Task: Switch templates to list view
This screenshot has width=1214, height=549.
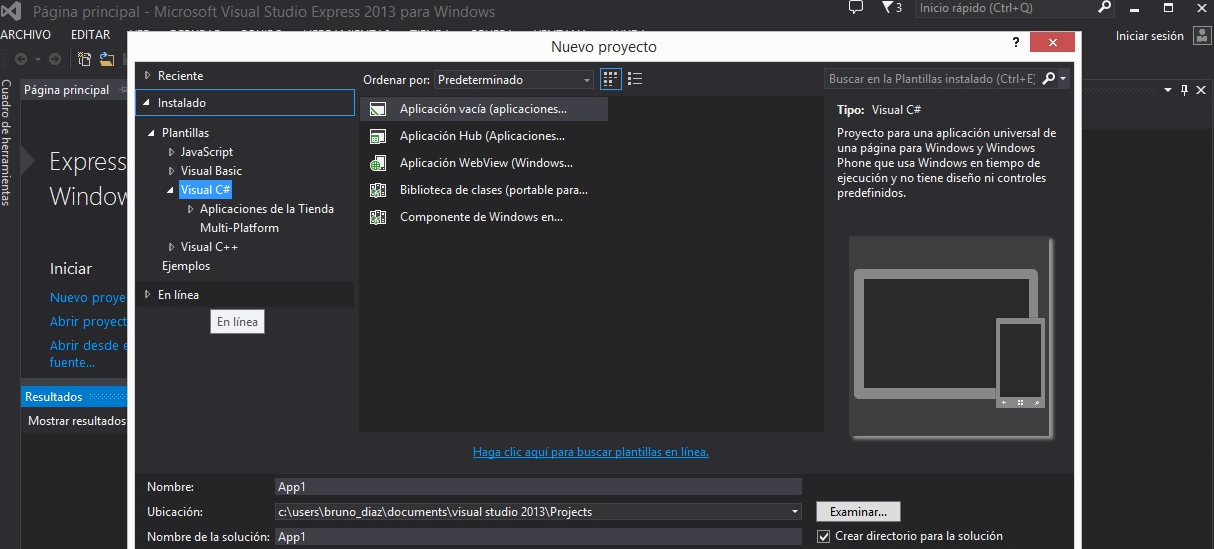Action: point(634,79)
